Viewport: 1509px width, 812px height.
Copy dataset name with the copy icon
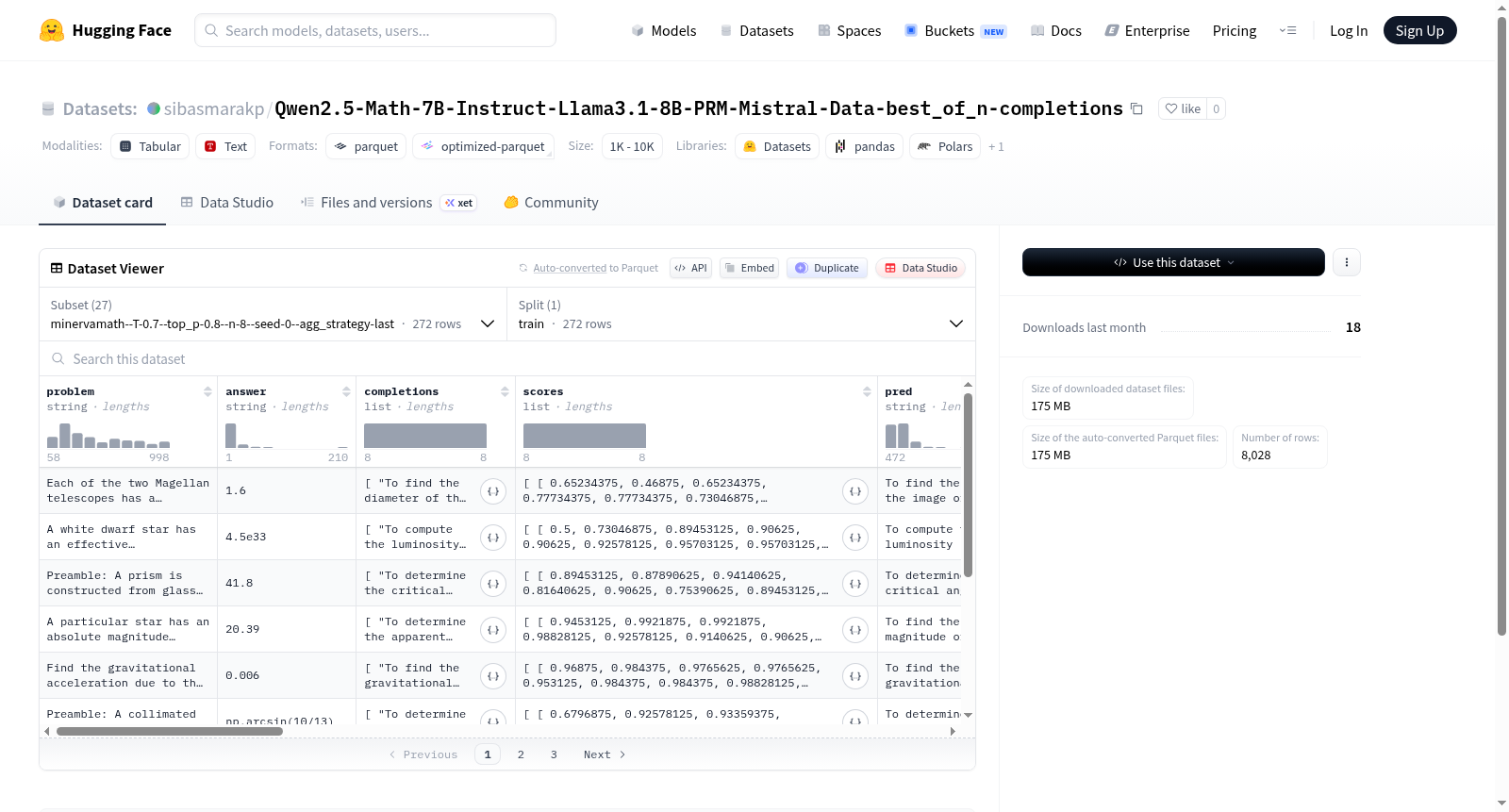tap(1136, 109)
